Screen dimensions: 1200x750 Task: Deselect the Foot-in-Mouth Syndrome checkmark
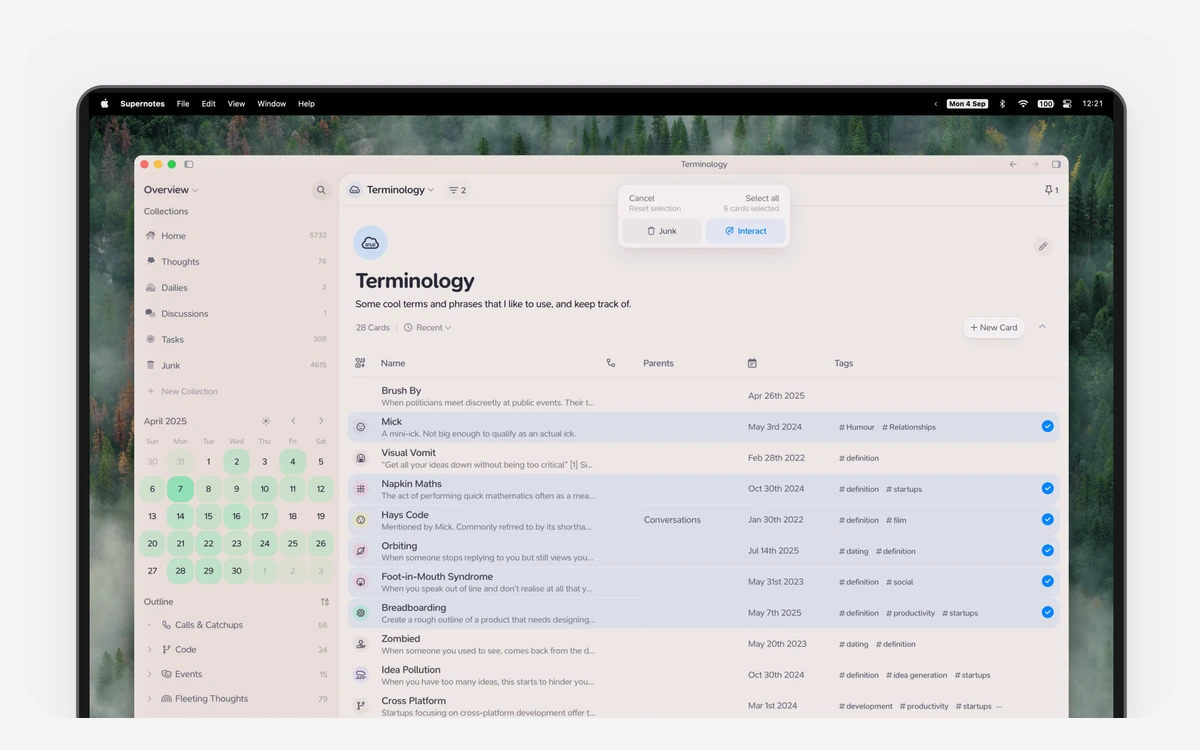click(1047, 581)
